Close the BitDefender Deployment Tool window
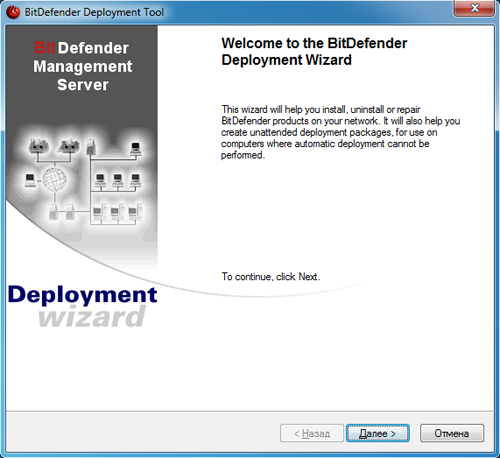 474,8
